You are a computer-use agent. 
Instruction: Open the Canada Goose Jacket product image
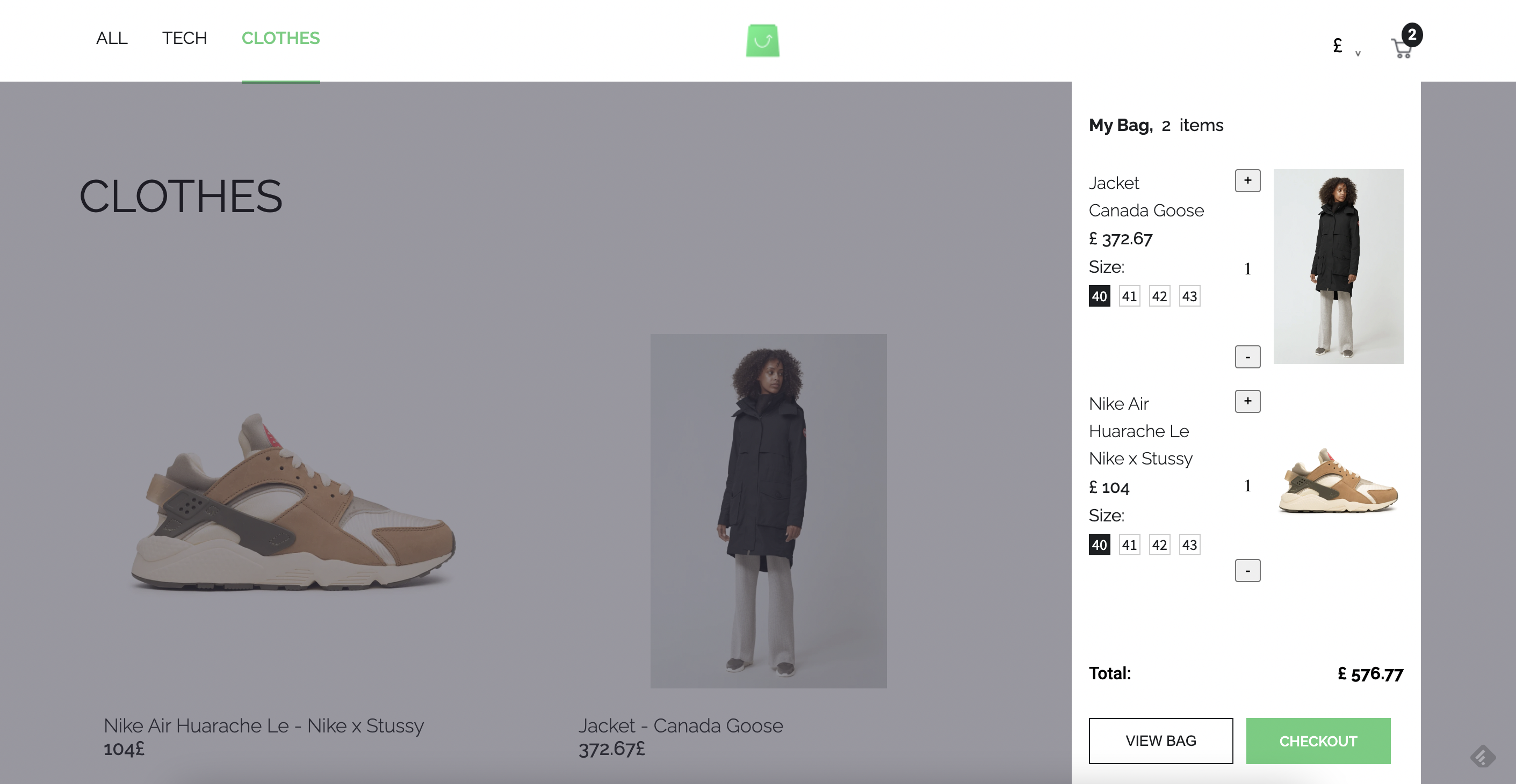(x=768, y=511)
